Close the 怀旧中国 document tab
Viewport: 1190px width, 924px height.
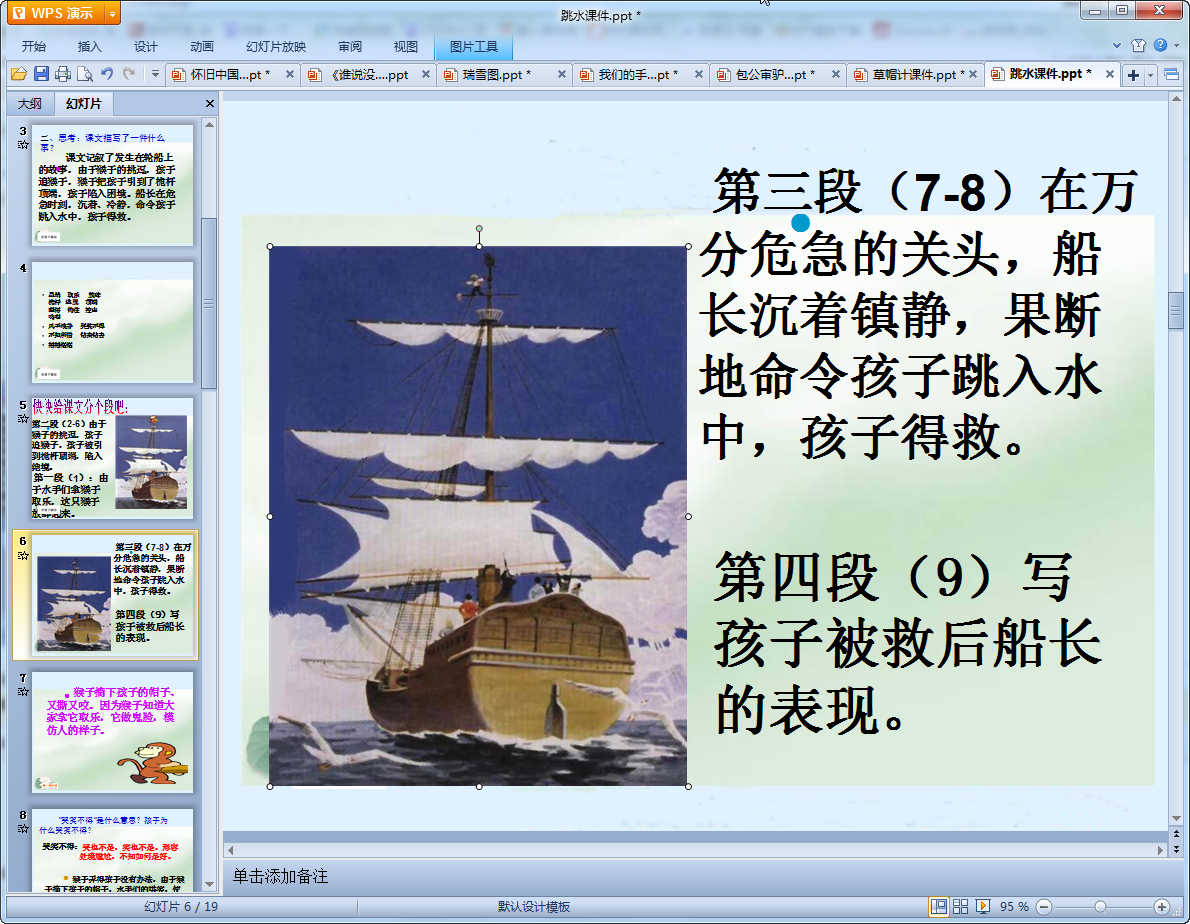tap(289, 74)
